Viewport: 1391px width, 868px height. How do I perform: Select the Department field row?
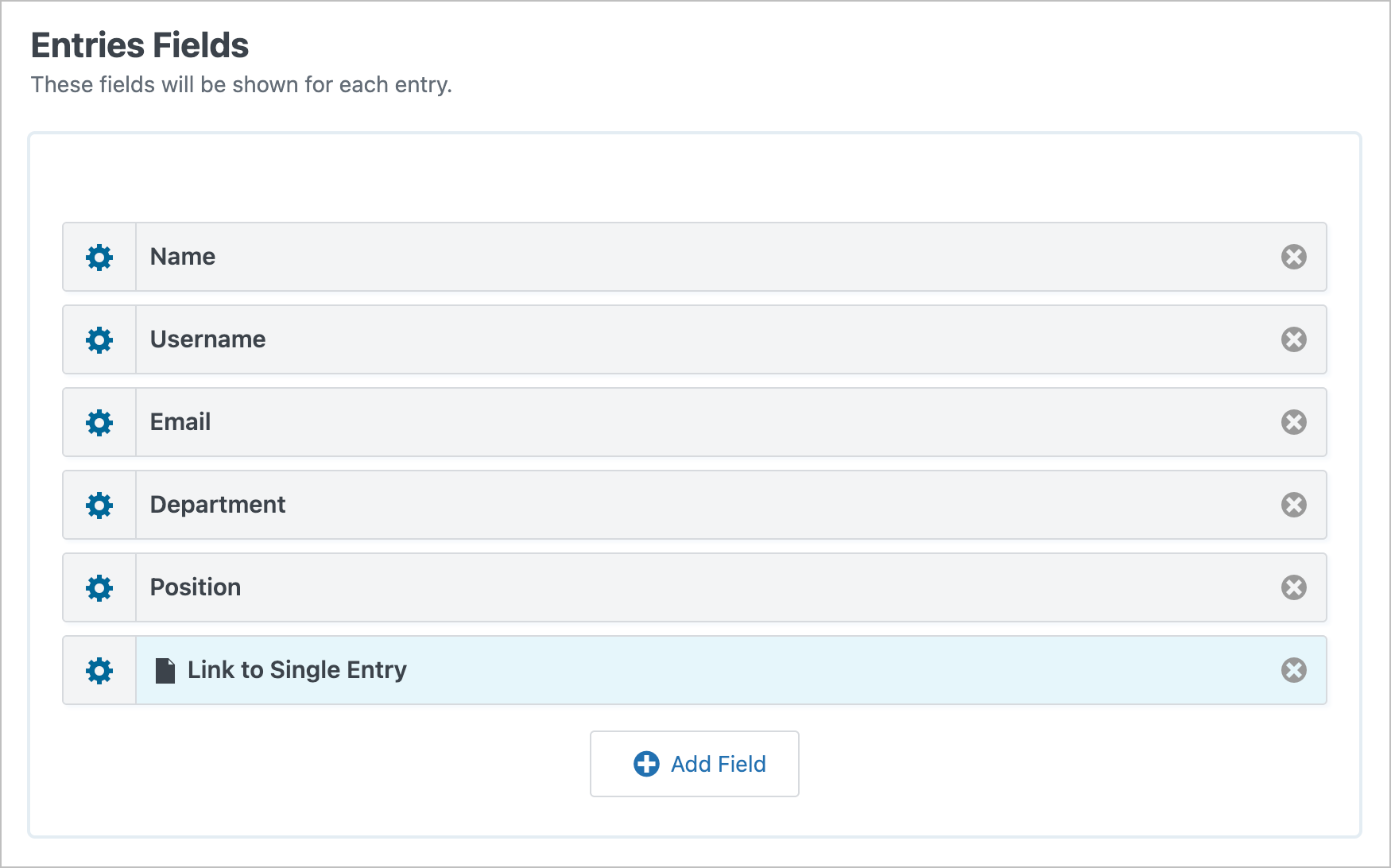point(636,505)
